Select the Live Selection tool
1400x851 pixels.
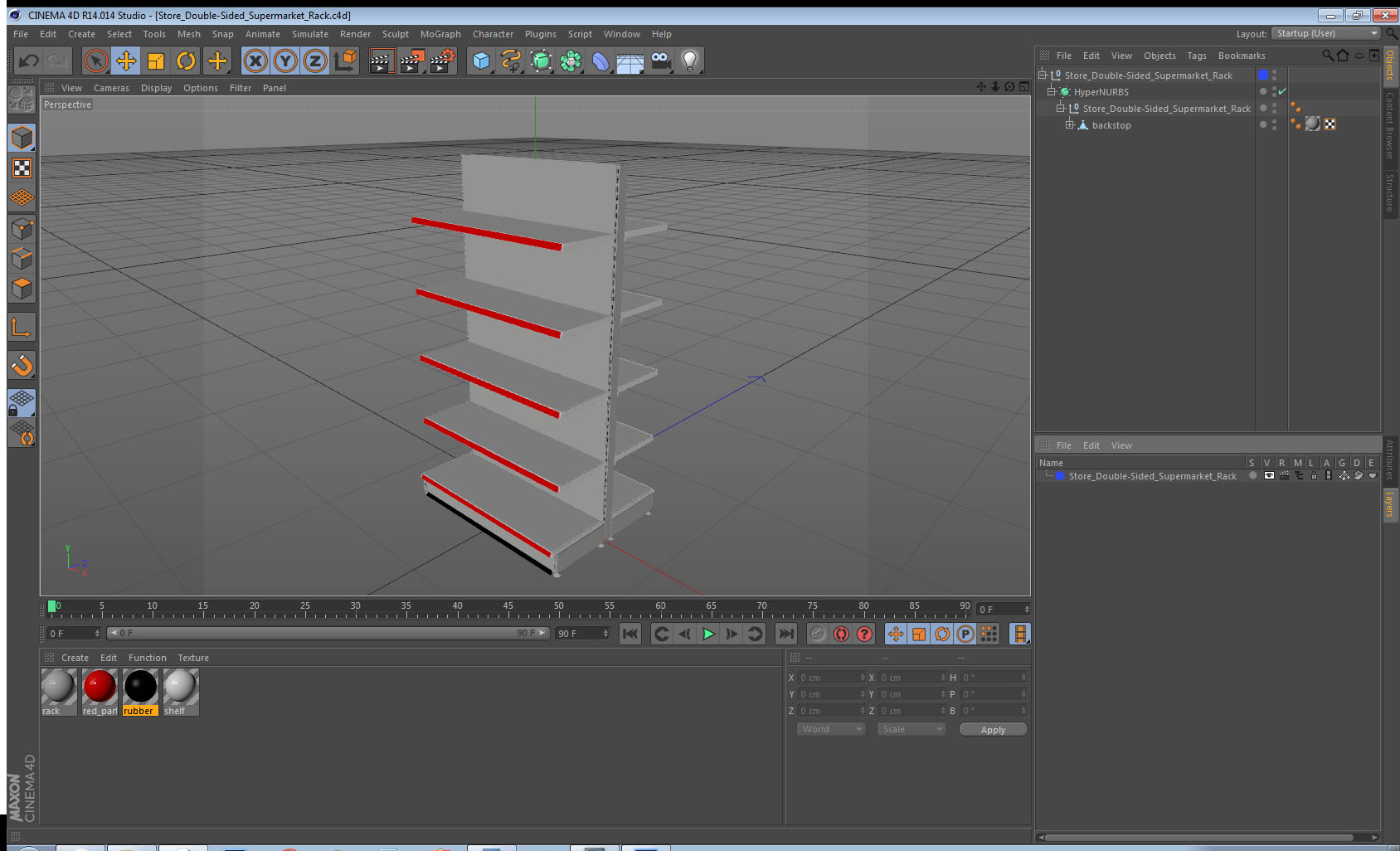click(x=96, y=61)
